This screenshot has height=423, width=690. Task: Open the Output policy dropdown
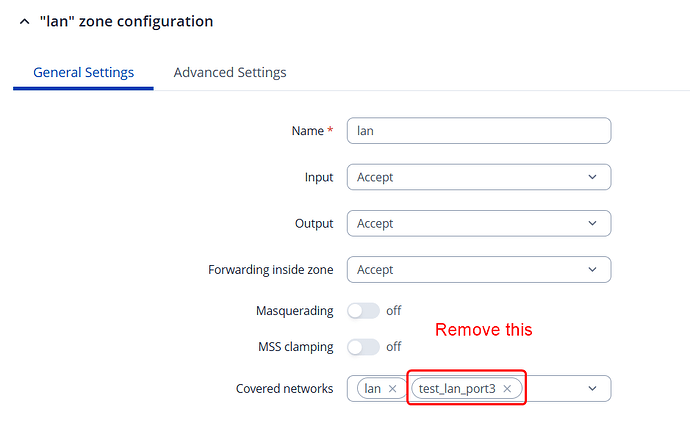point(478,224)
